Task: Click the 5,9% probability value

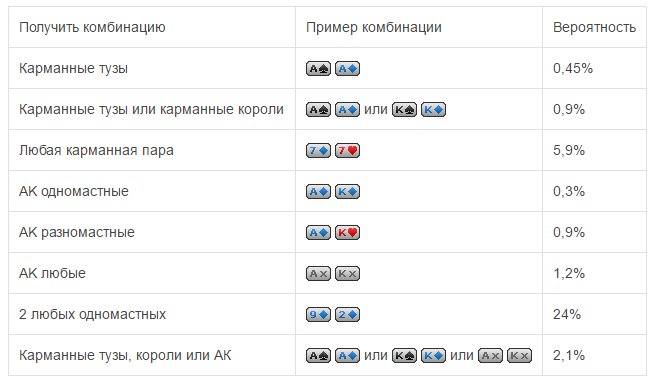Action: pyautogui.click(x=569, y=150)
